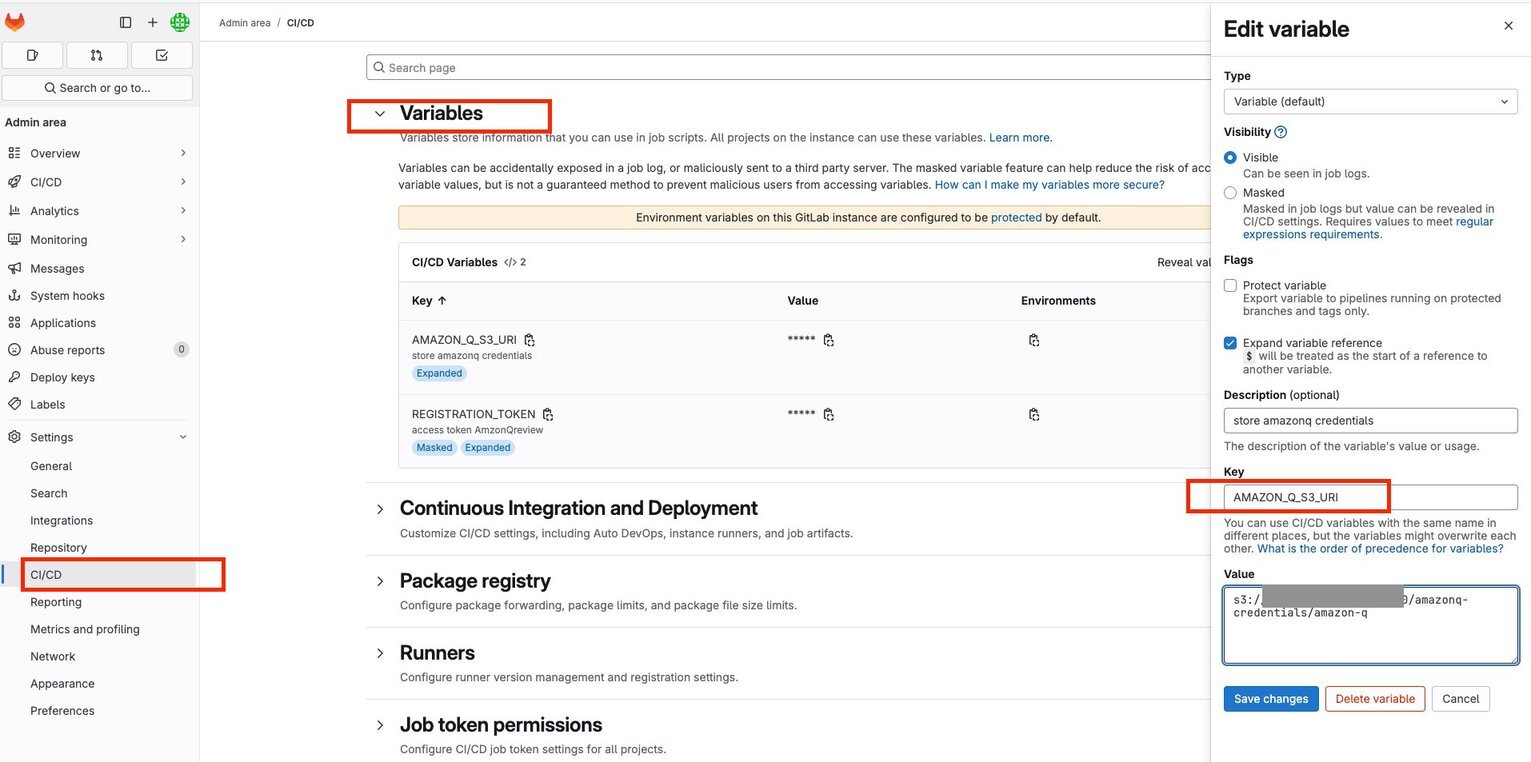Expand the Runners section
This screenshot has height=762, width=1531.
click(380, 653)
